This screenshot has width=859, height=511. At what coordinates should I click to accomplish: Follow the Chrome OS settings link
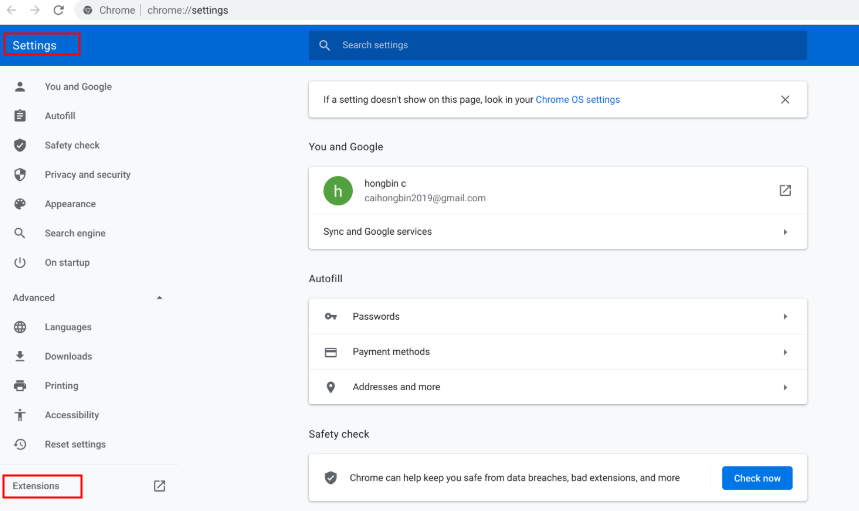577,100
